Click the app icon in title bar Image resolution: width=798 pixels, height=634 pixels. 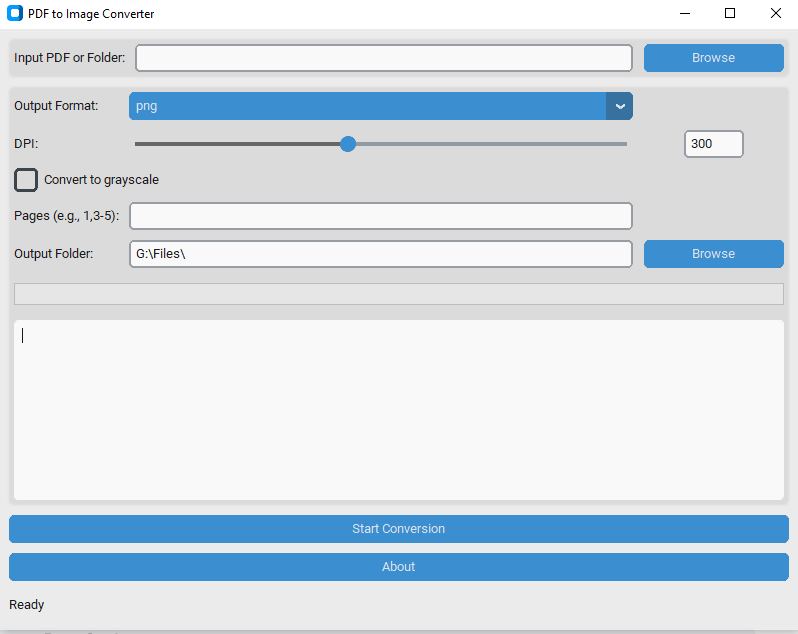coord(15,13)
